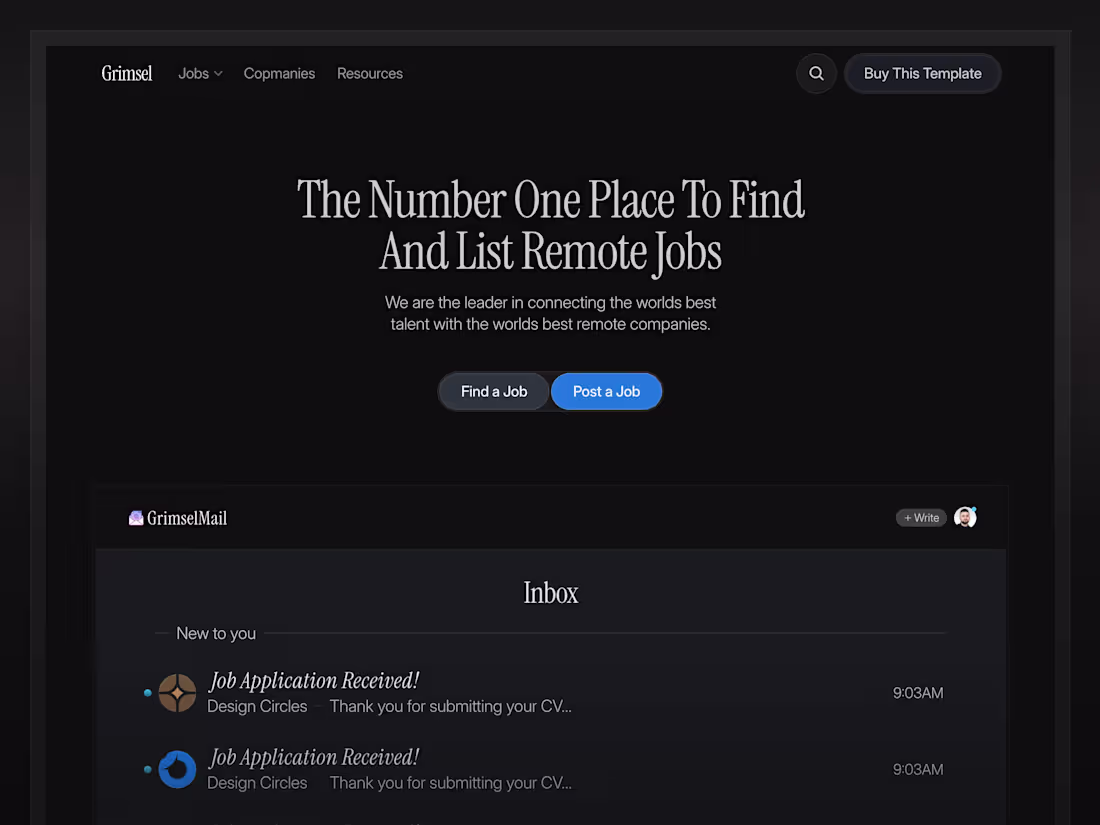Screen dimensions: 1100x825
Task: Click the GrimselMail envelope icon
Action: point(136,518)
